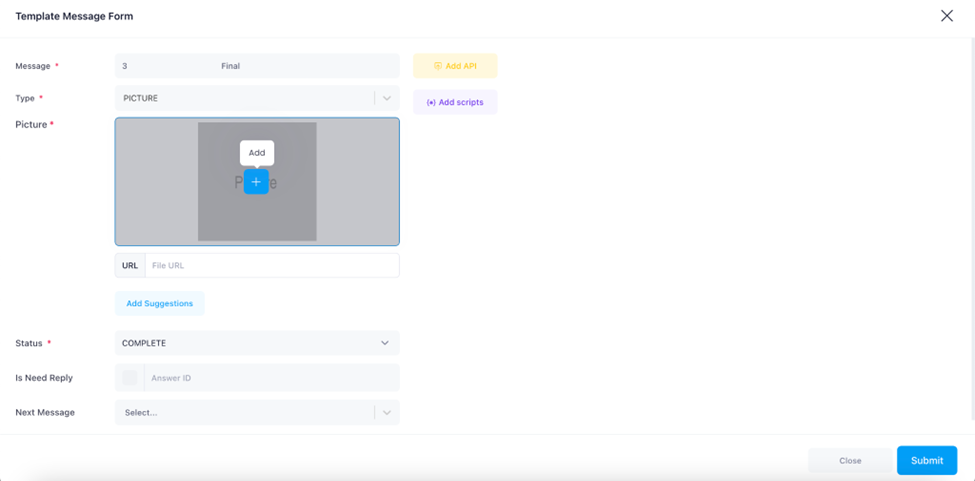Click the blue plus icon to add picture
The width and height of the screenshot is (975, 481).
[256, 182]
